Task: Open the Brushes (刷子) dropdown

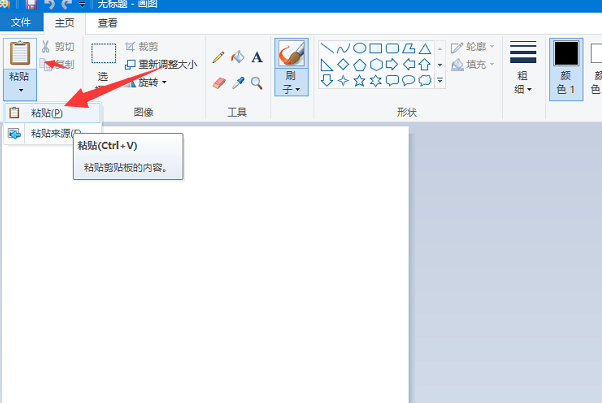Action: [x=291, y=83]
